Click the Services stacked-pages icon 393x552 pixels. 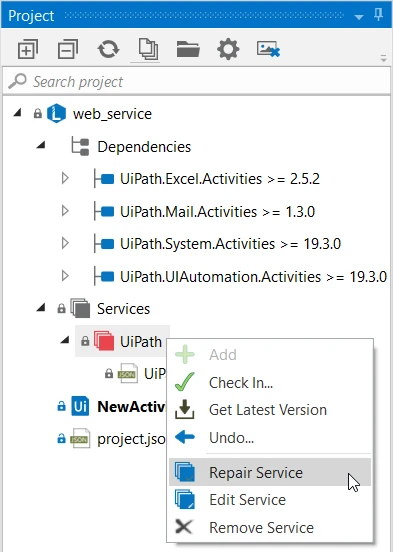pos(80,308)
